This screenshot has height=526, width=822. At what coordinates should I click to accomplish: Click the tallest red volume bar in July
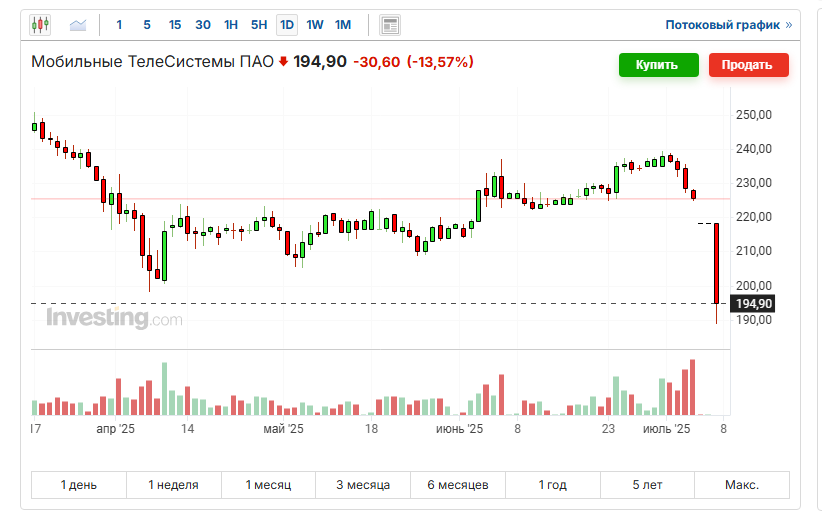(693, 387)
